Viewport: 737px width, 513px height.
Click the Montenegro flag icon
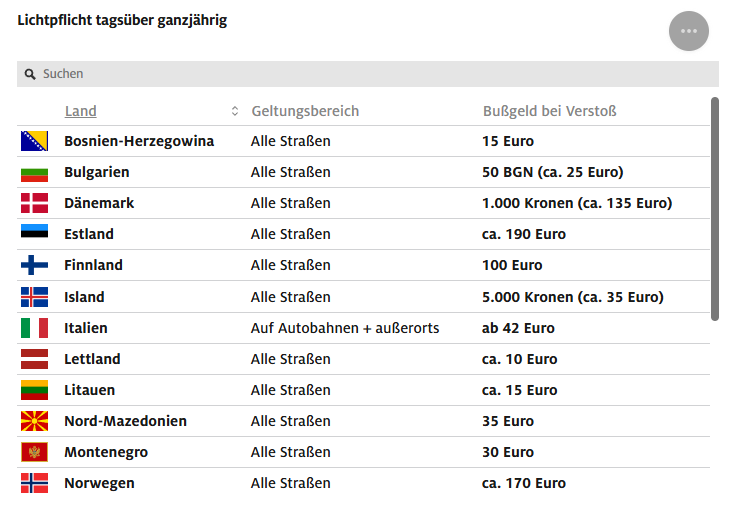(34, 452)
